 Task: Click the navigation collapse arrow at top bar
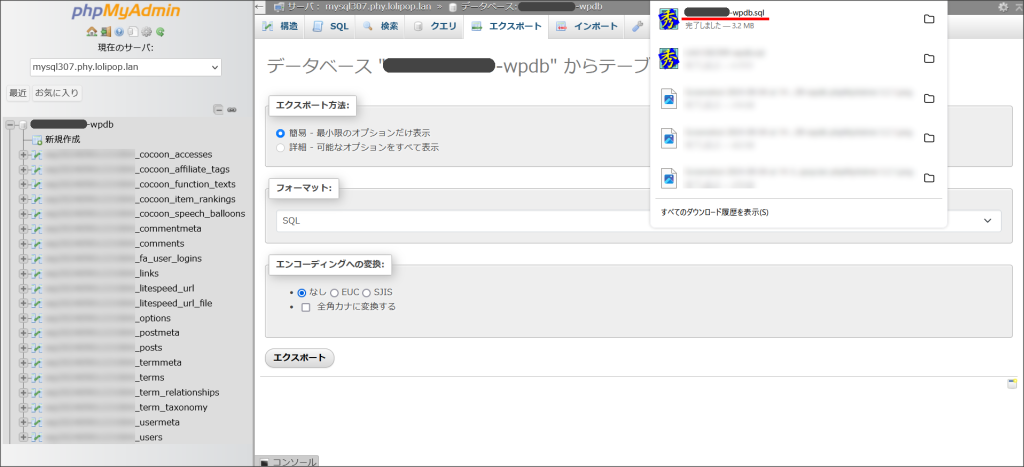pyautogui.click(x=260, y=7)
